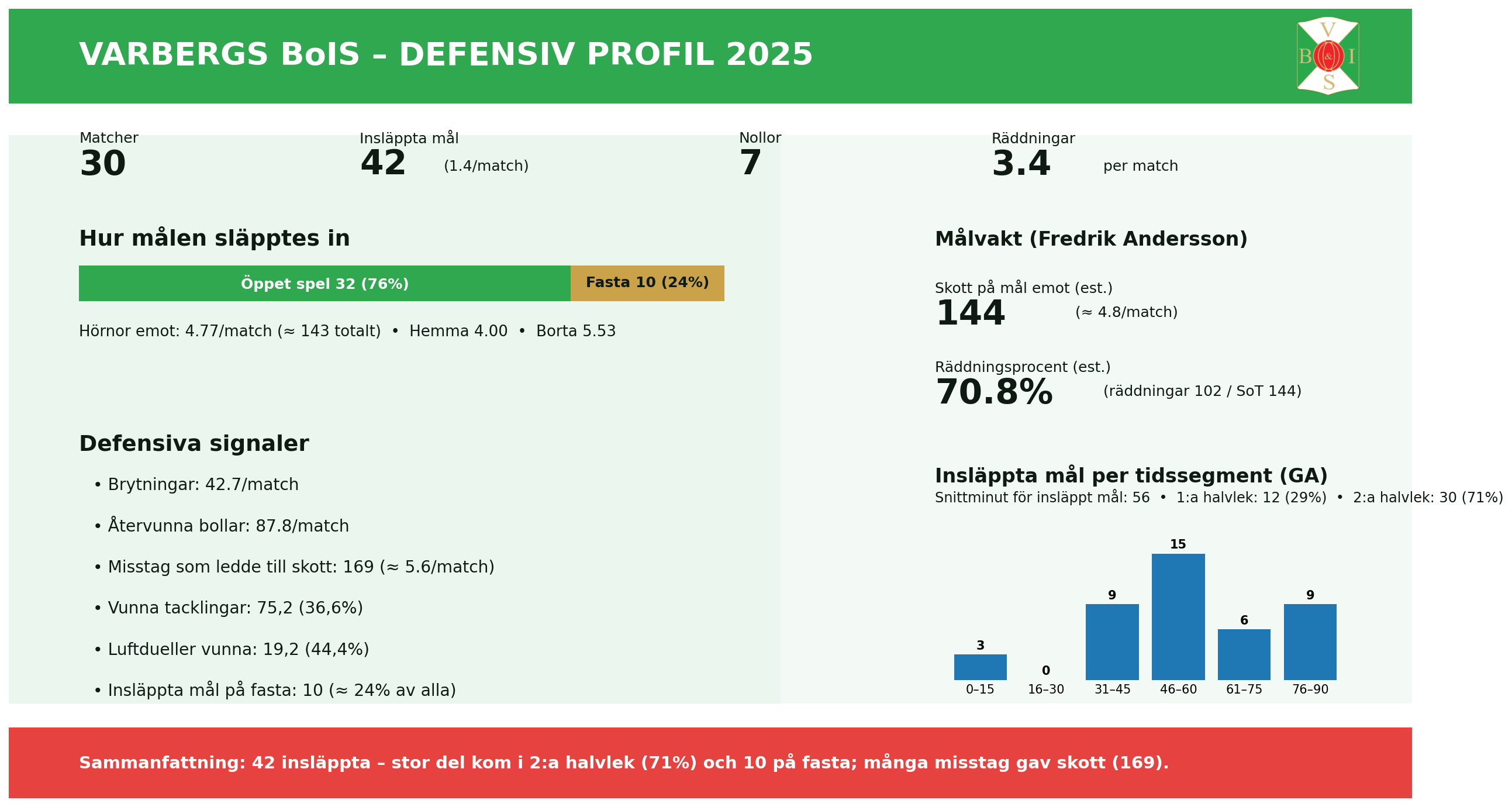Image resolution: width=1512 pixels, height=807 pixels.
Task: Click the title Varbergs BoIS Defensiv Profil 2025
Action: click(446, 56)
